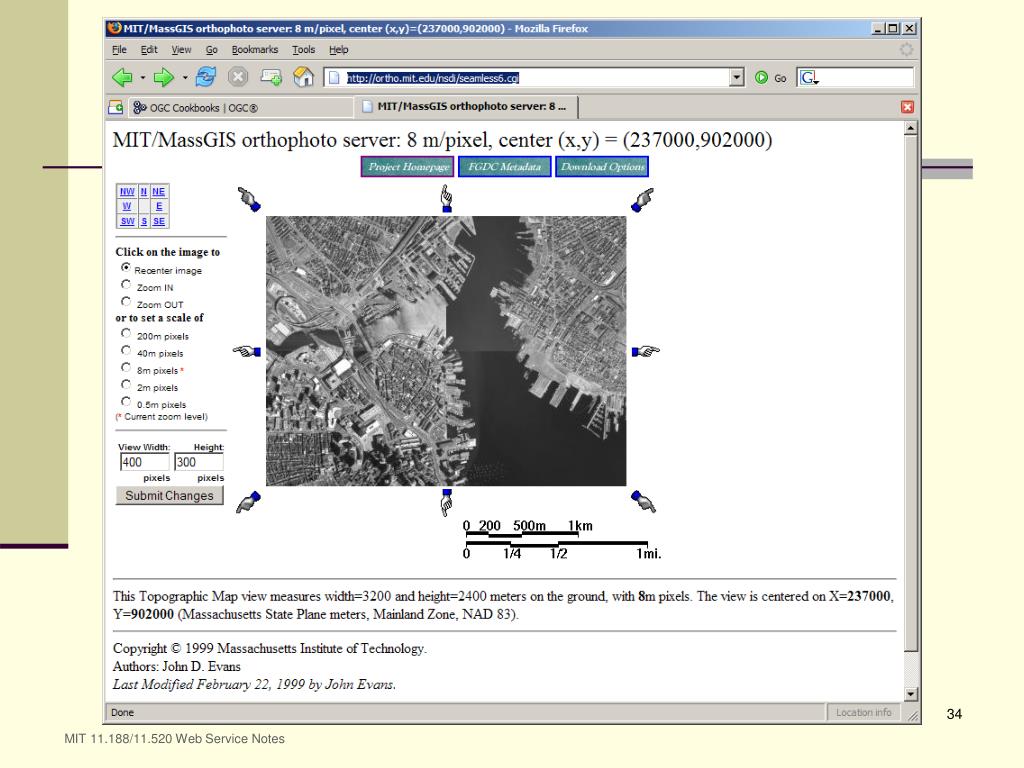This screenshot has height=768, width=1024.
Task: Open the Help menu
Action: [x=338, y=50]
